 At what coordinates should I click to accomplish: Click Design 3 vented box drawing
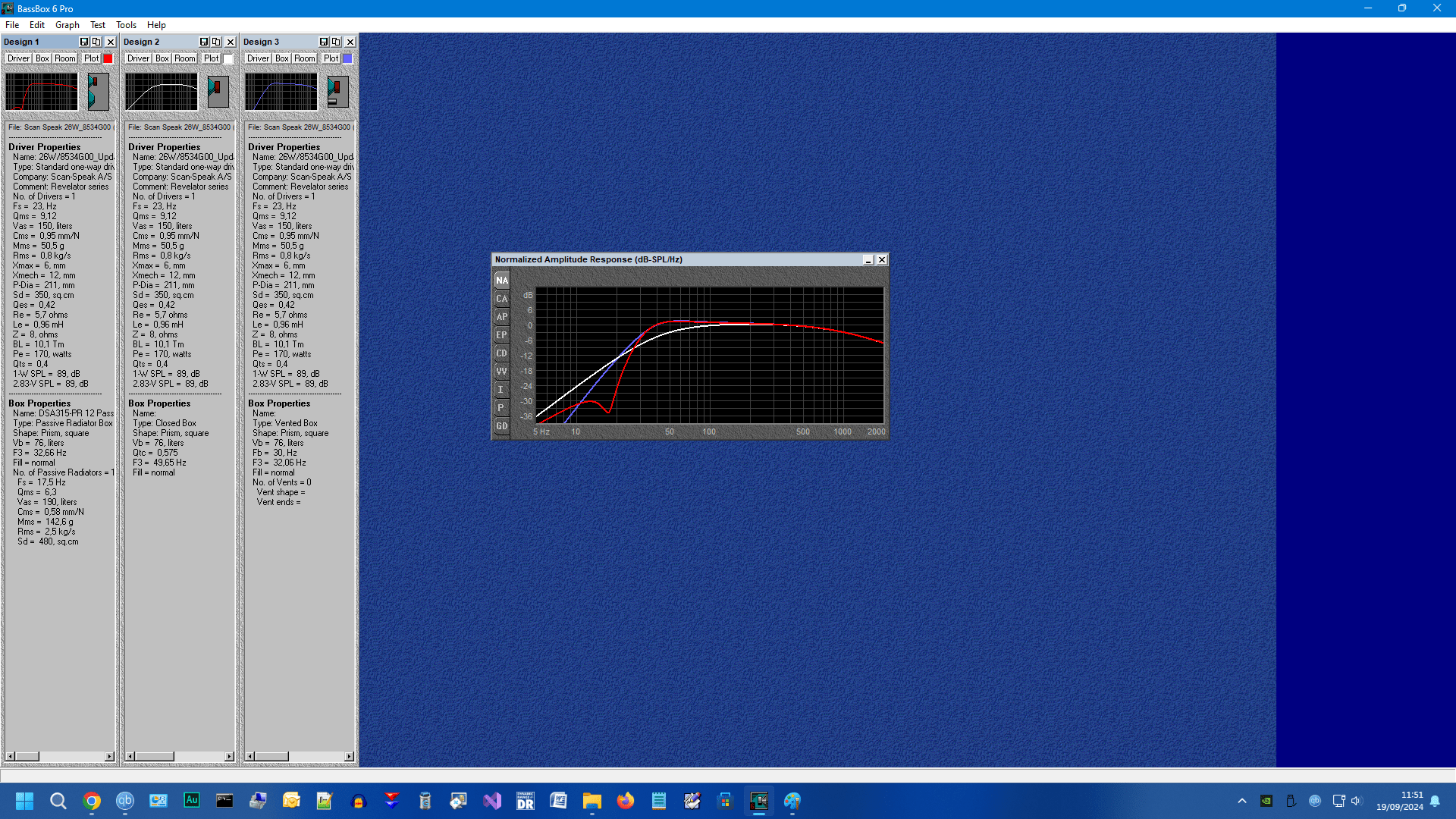[x=337, y=92]
